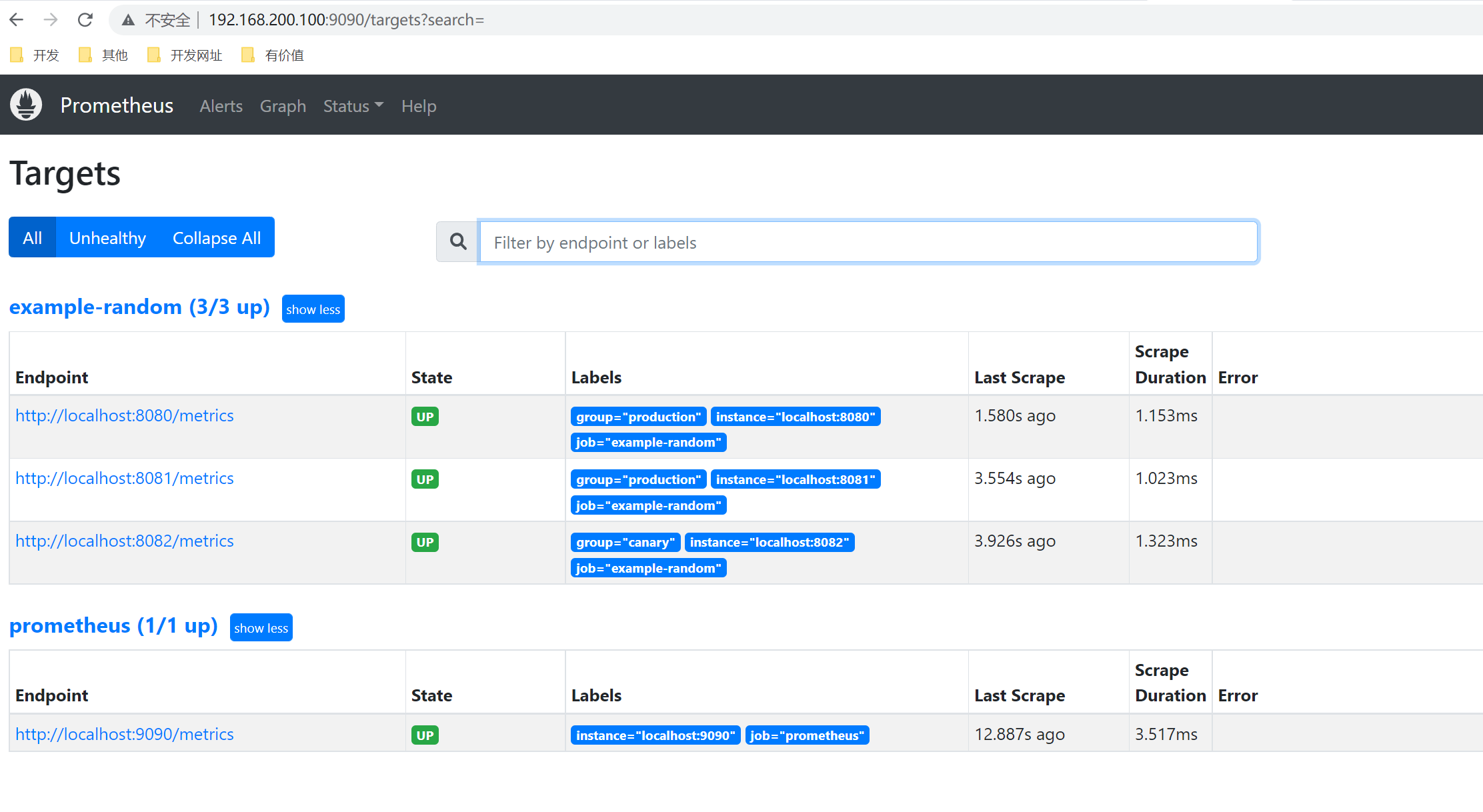Click instance="localhost:8080" label
The width and height of the screenshot is (1483, 812).
click(796, 417)
